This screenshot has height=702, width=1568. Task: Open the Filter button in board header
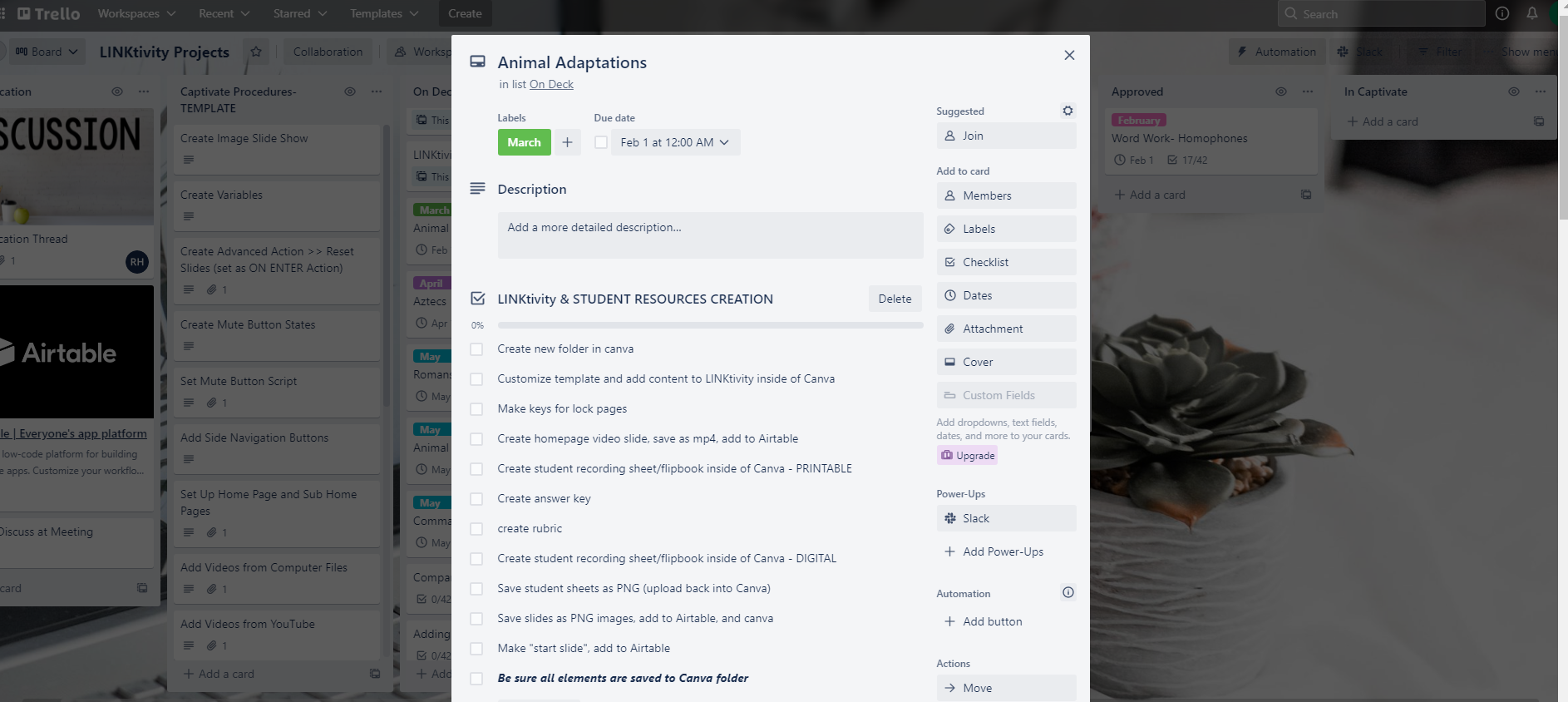tap(1440, 52)
